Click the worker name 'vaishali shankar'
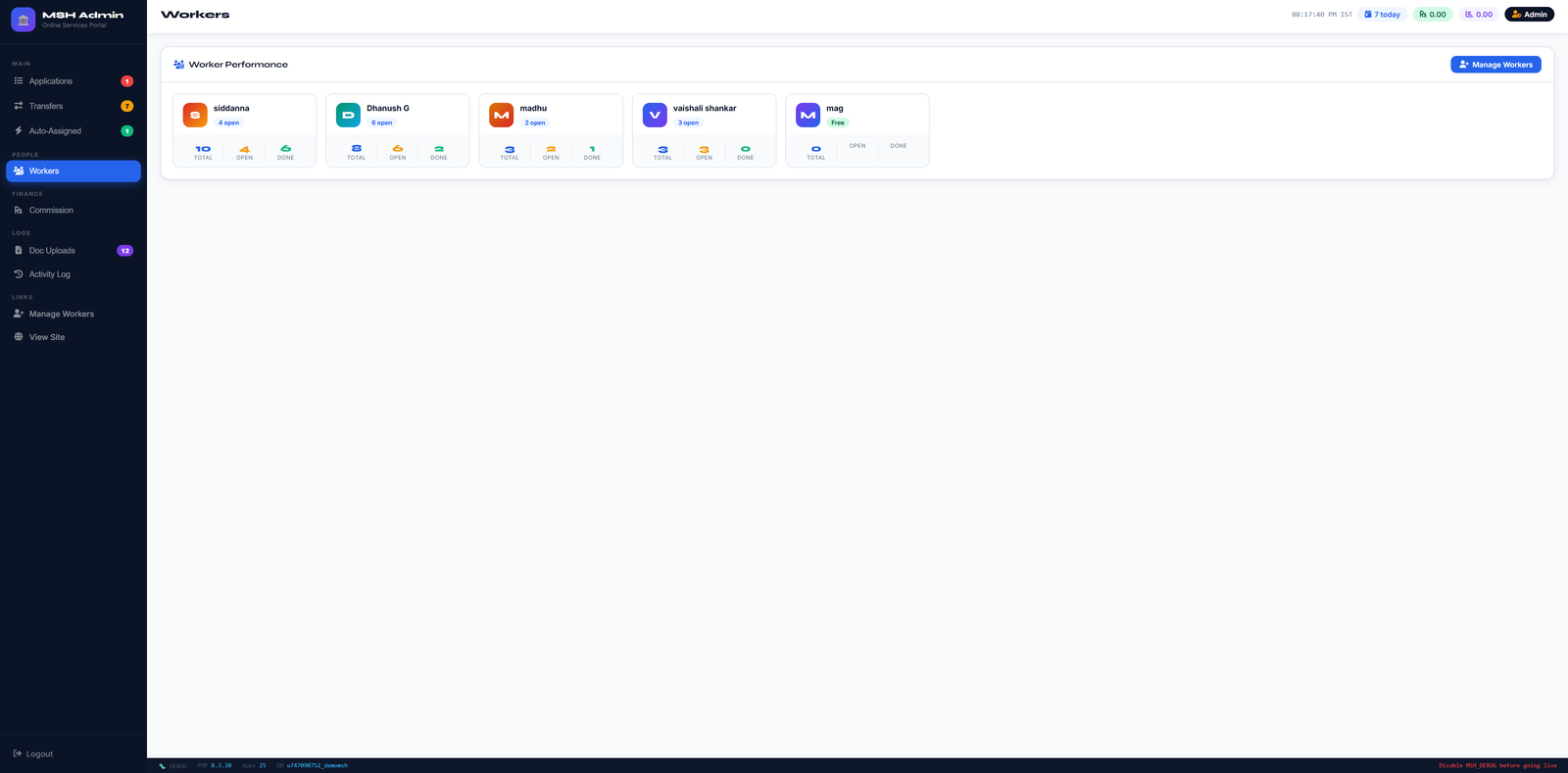This screenshot has width=1568, height=773. tap(705, 109)
